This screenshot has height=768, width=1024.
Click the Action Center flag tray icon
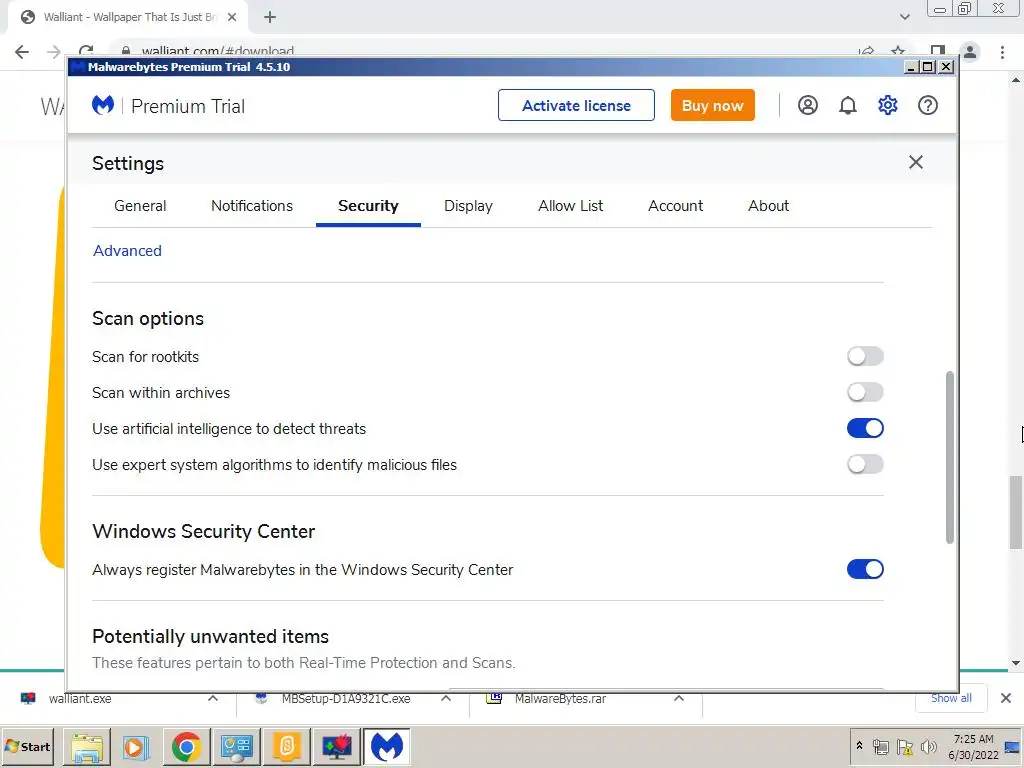point(904,746)
